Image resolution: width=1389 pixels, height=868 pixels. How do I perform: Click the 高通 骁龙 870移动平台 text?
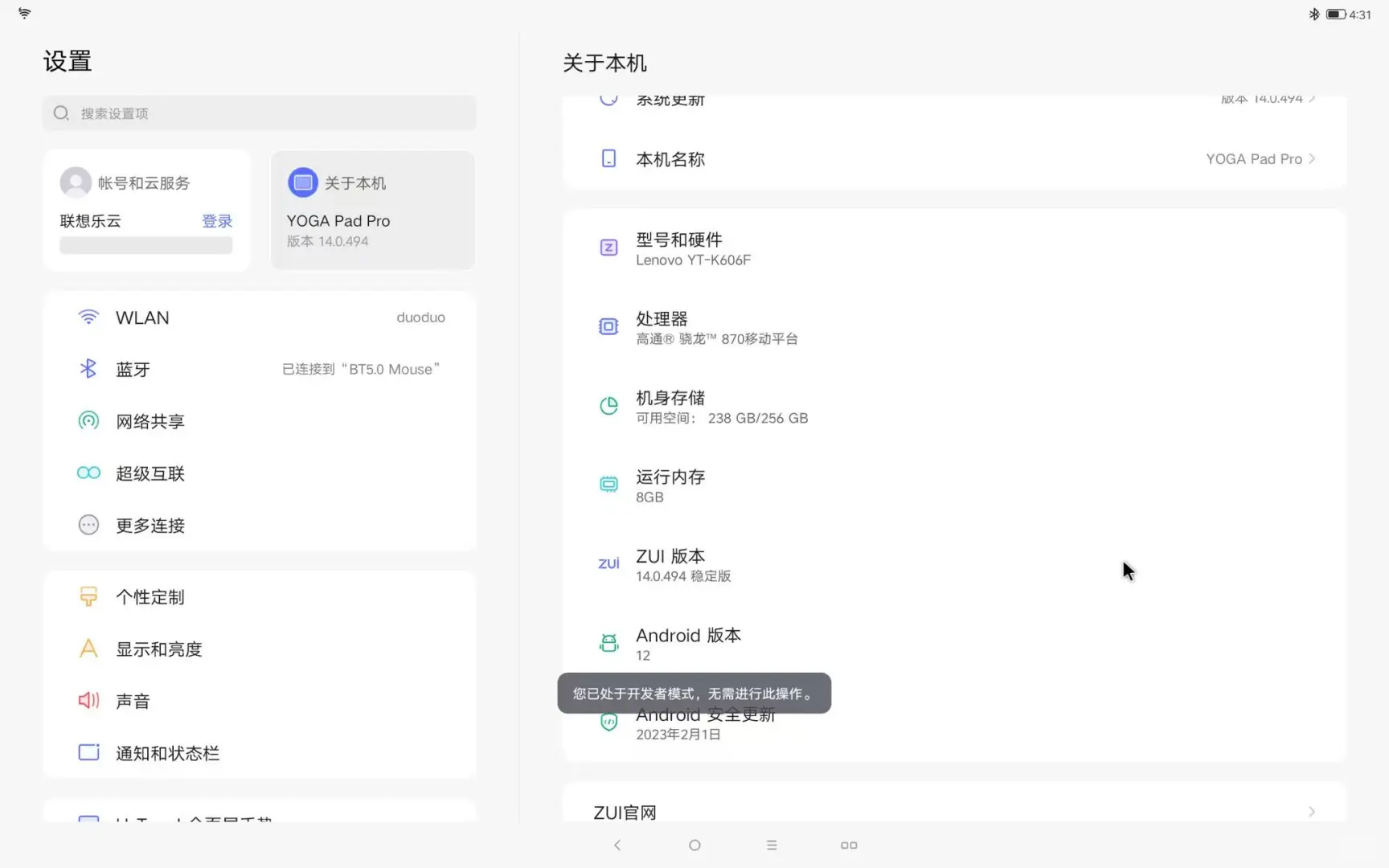click(x=717, y=338)
